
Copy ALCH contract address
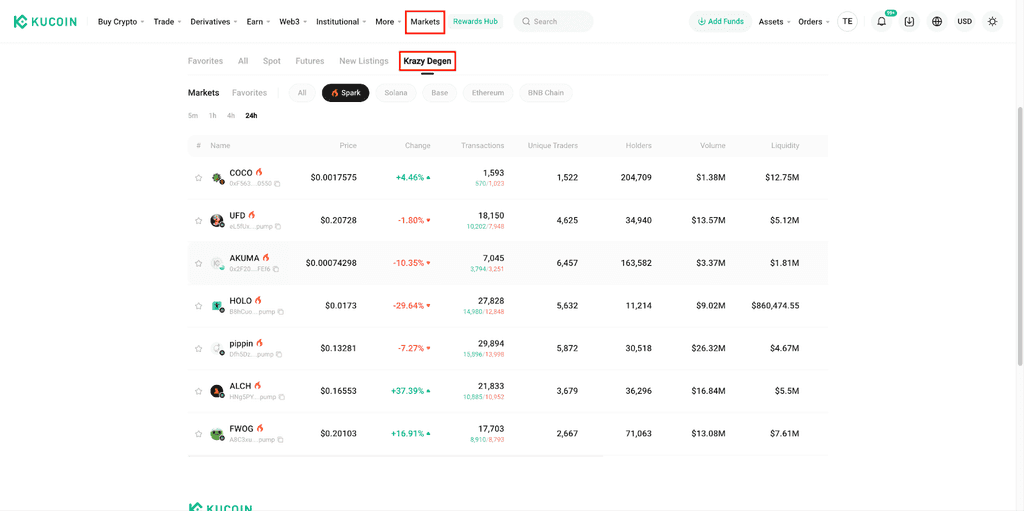(x=281, y=397)
